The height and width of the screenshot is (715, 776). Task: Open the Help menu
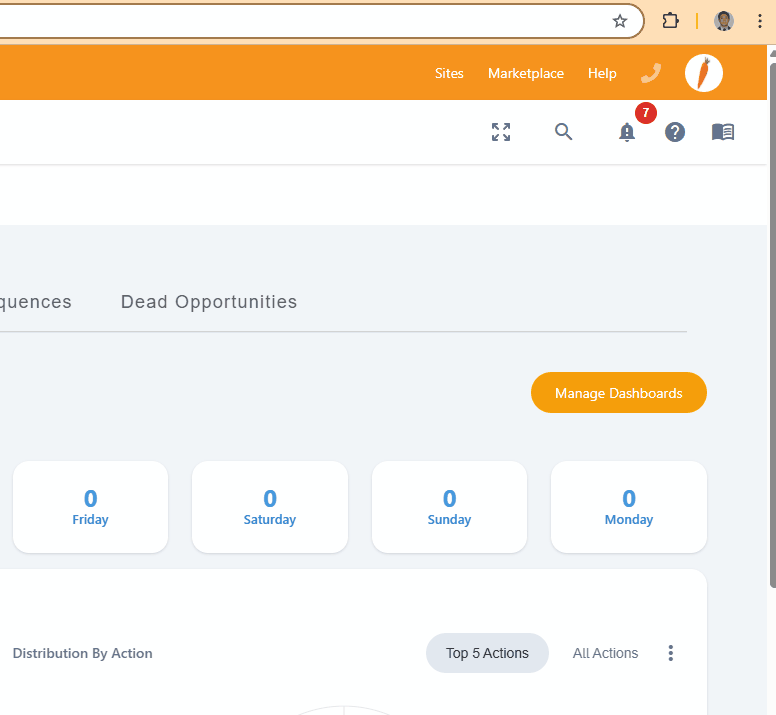point(602,73)
